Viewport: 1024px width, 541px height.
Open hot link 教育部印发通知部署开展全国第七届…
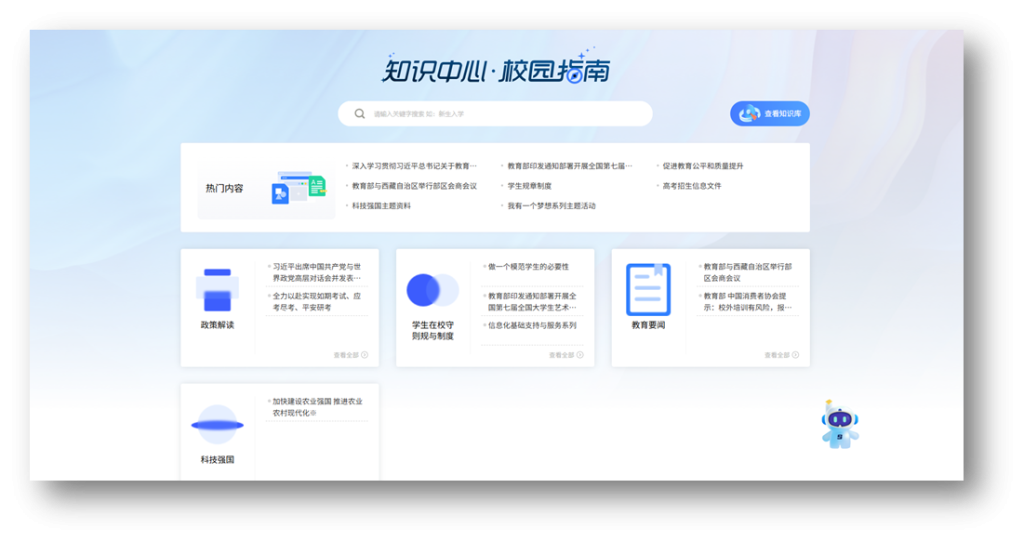point(569,166)
